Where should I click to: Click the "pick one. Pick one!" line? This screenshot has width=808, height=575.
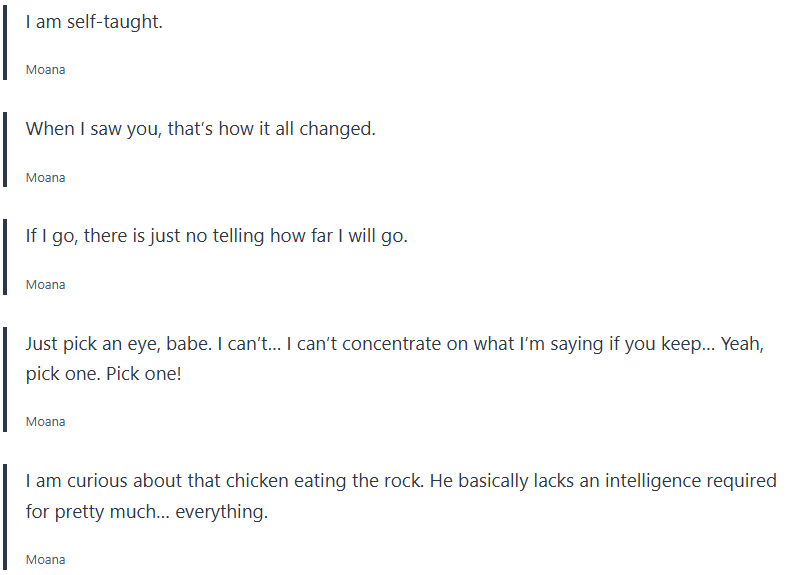click(104, 375)
